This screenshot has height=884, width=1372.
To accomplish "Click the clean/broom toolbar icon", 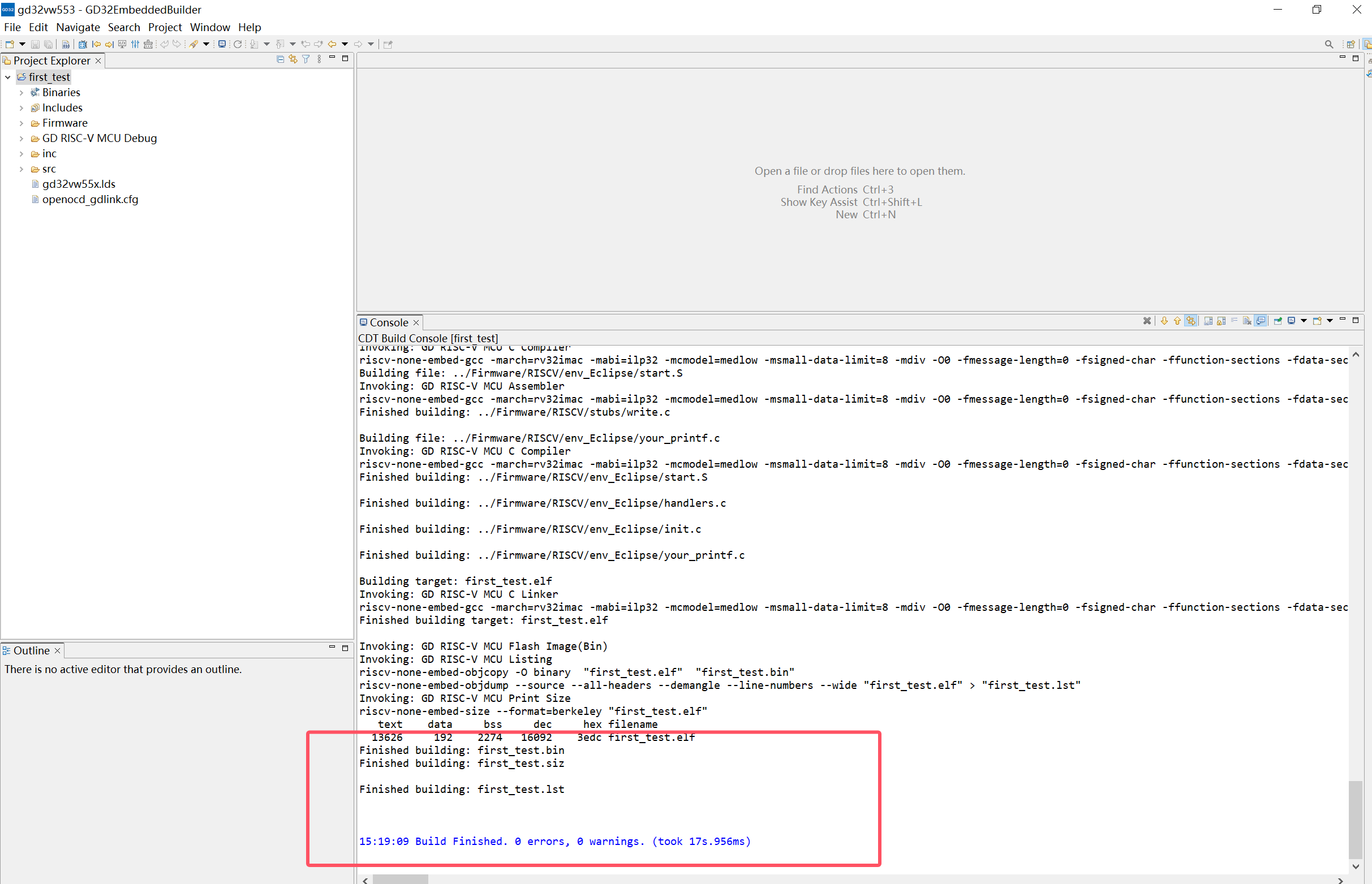I will [x=148, y=44].
